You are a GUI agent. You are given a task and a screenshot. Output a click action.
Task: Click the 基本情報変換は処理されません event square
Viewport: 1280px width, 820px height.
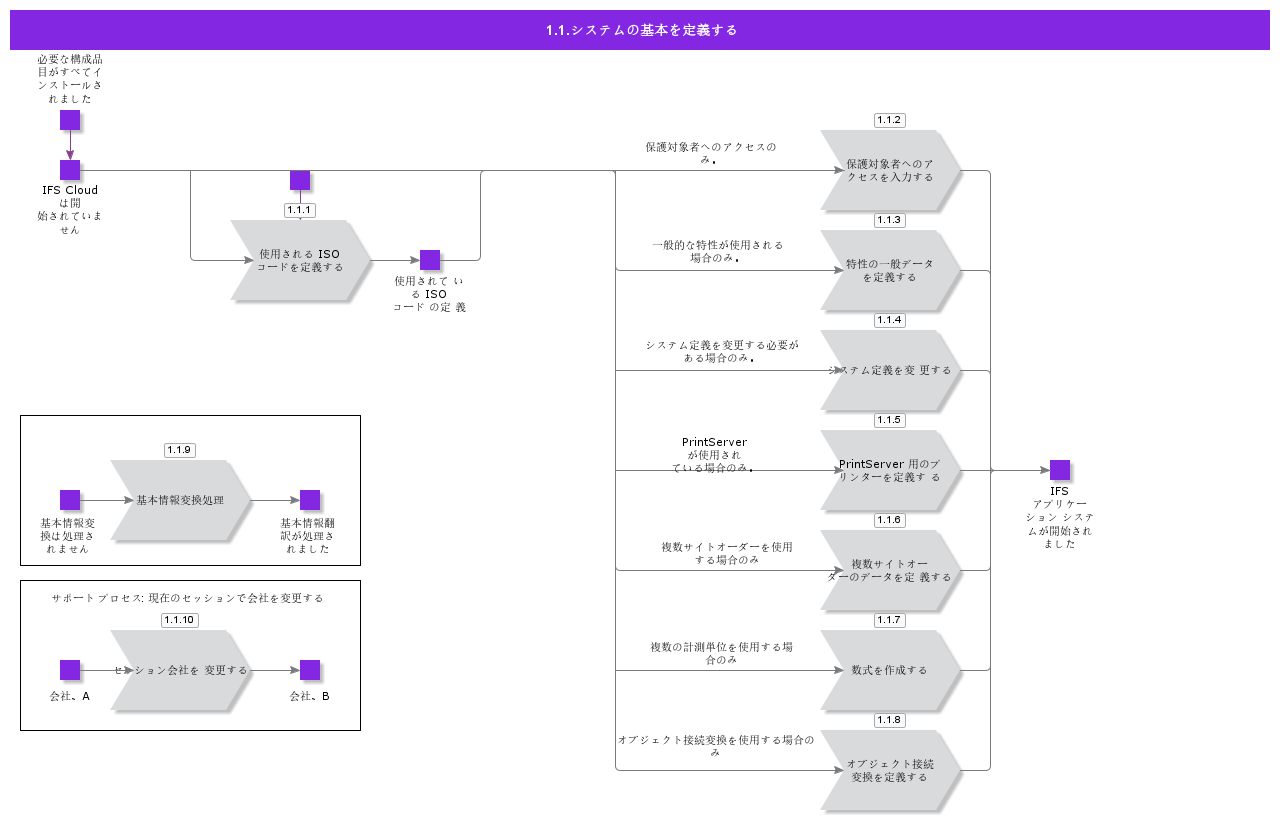click(x=70, y=500)
